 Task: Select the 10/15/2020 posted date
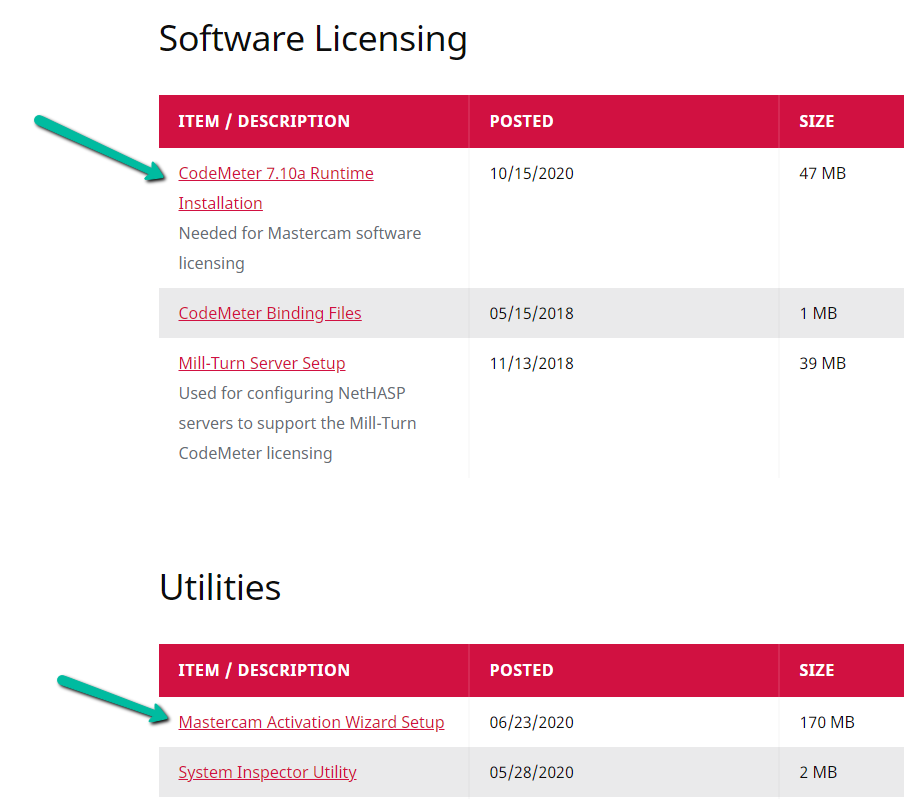point(532,174)
